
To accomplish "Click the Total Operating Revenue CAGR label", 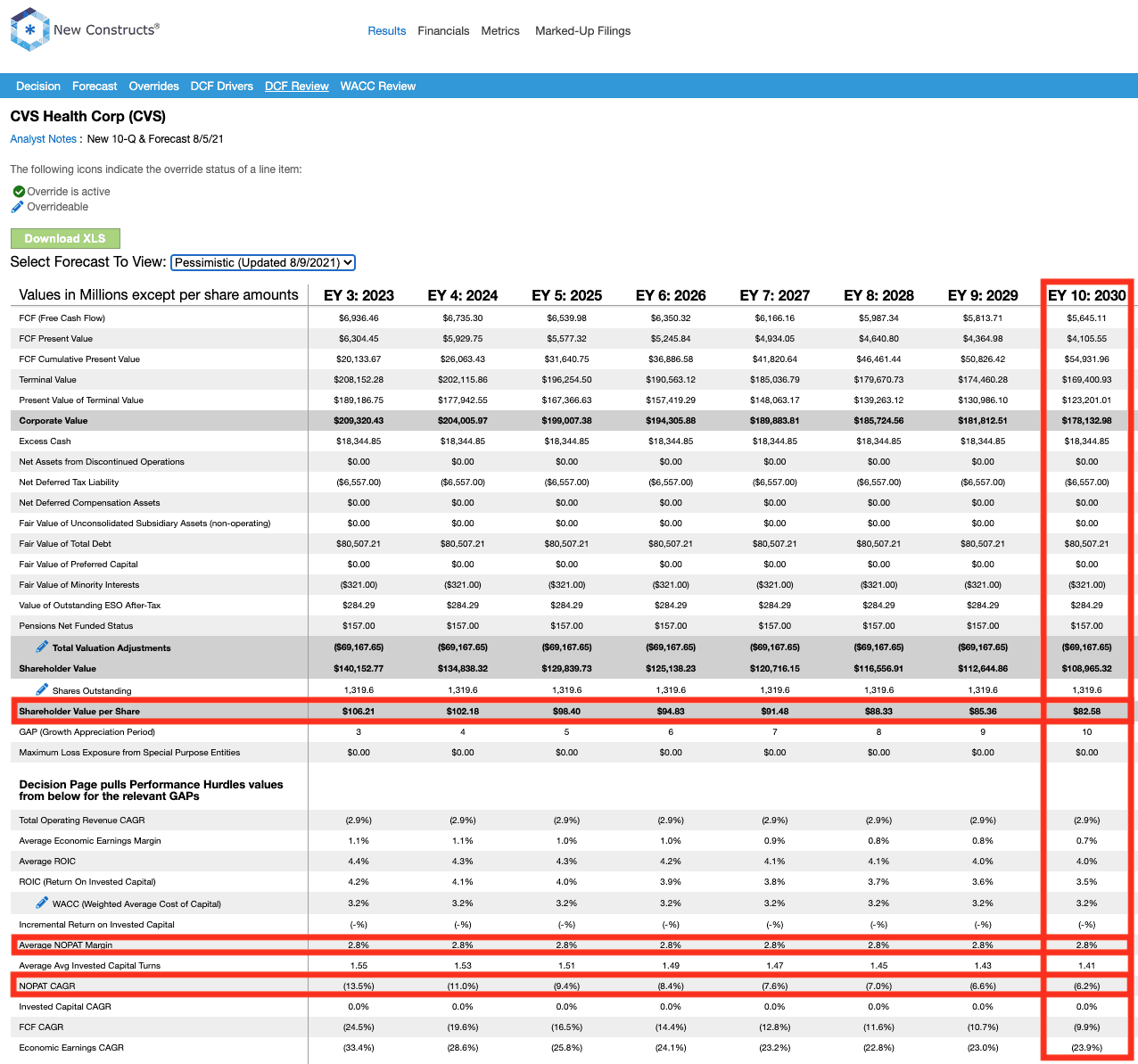I will click(82, 821).
